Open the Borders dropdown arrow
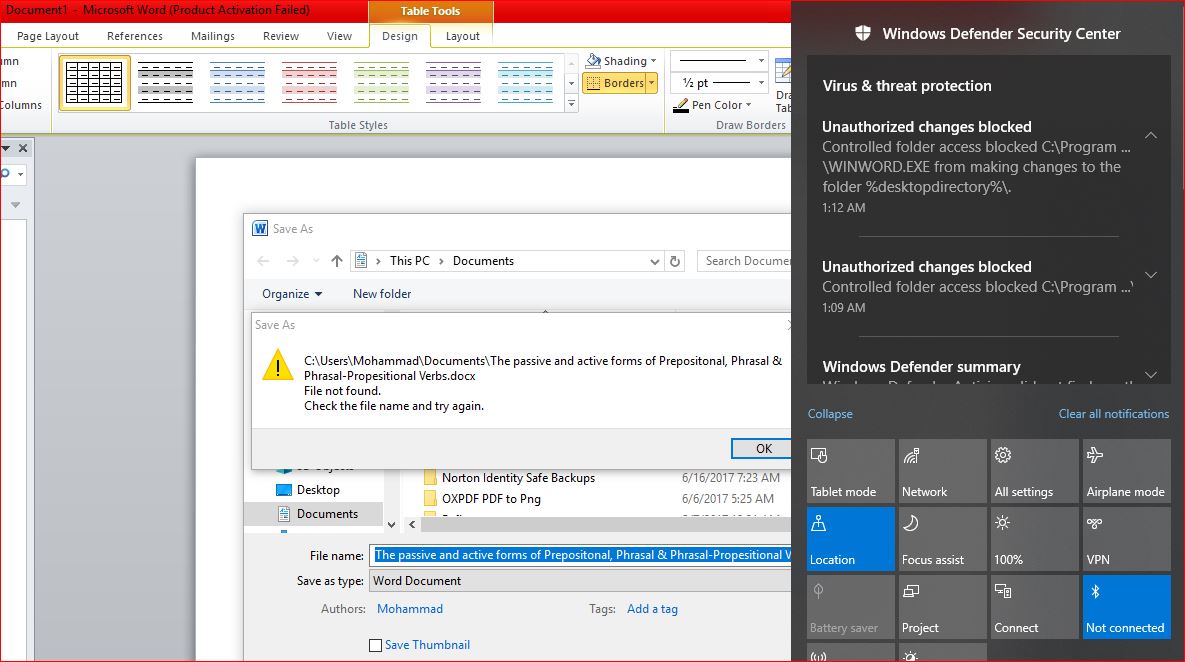1185x662 pixels. click(x=651, y=83)
